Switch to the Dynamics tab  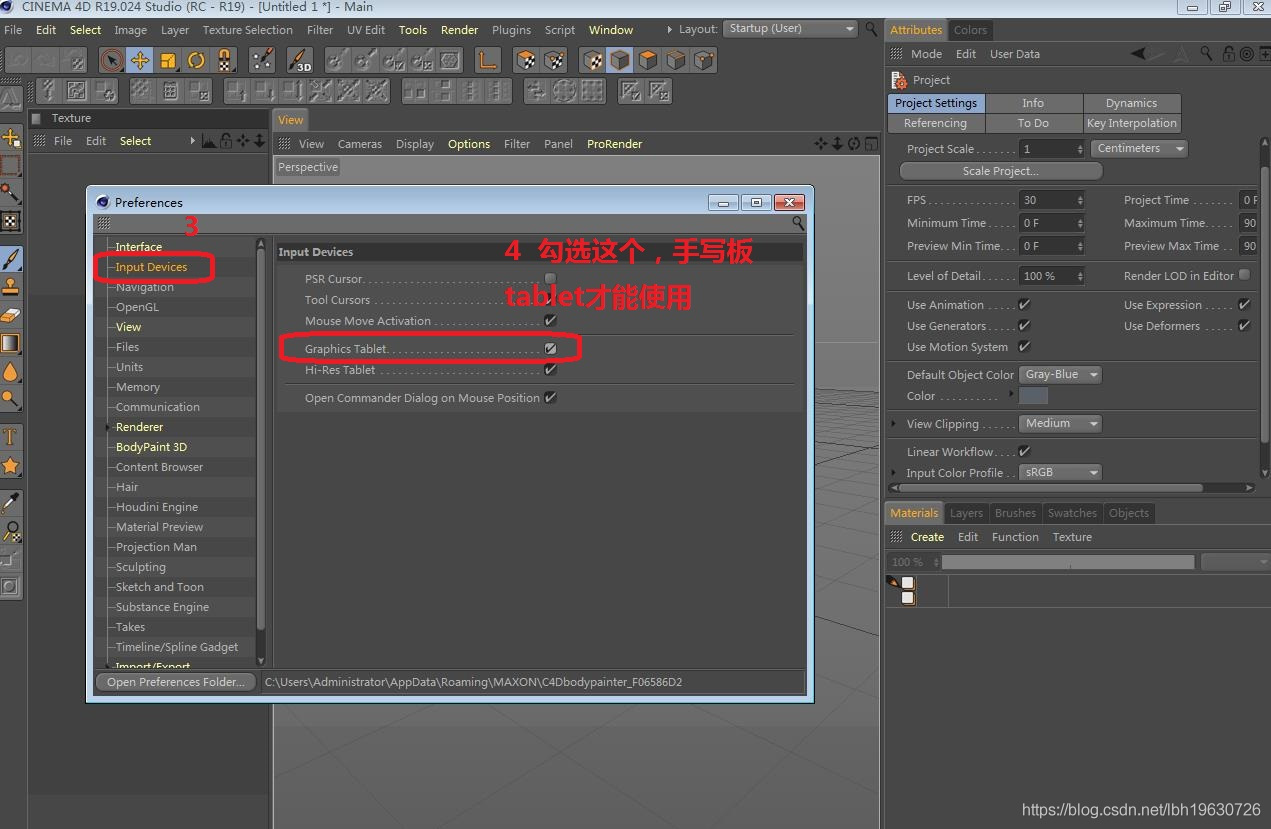(x=1131, y=103)
